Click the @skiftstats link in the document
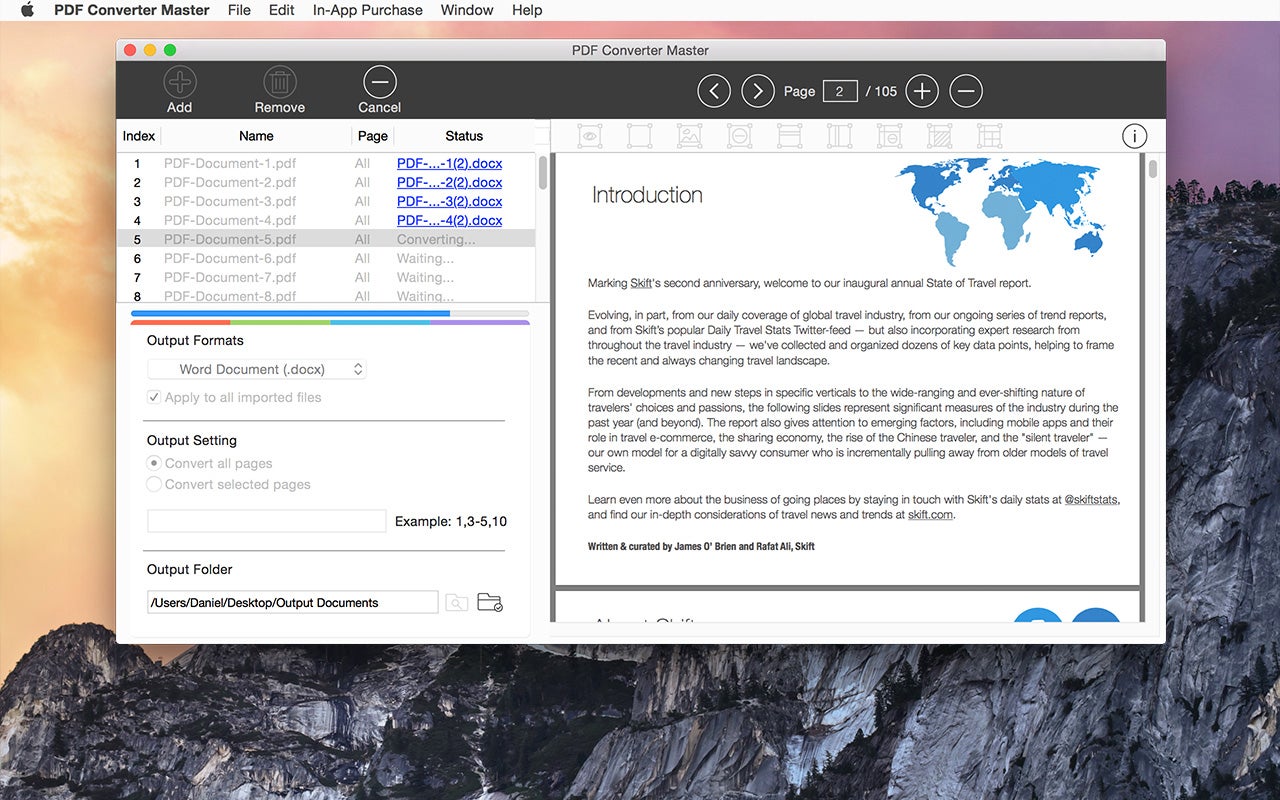The height and width of the screenshot is (800, 1280). [1092, 499]
